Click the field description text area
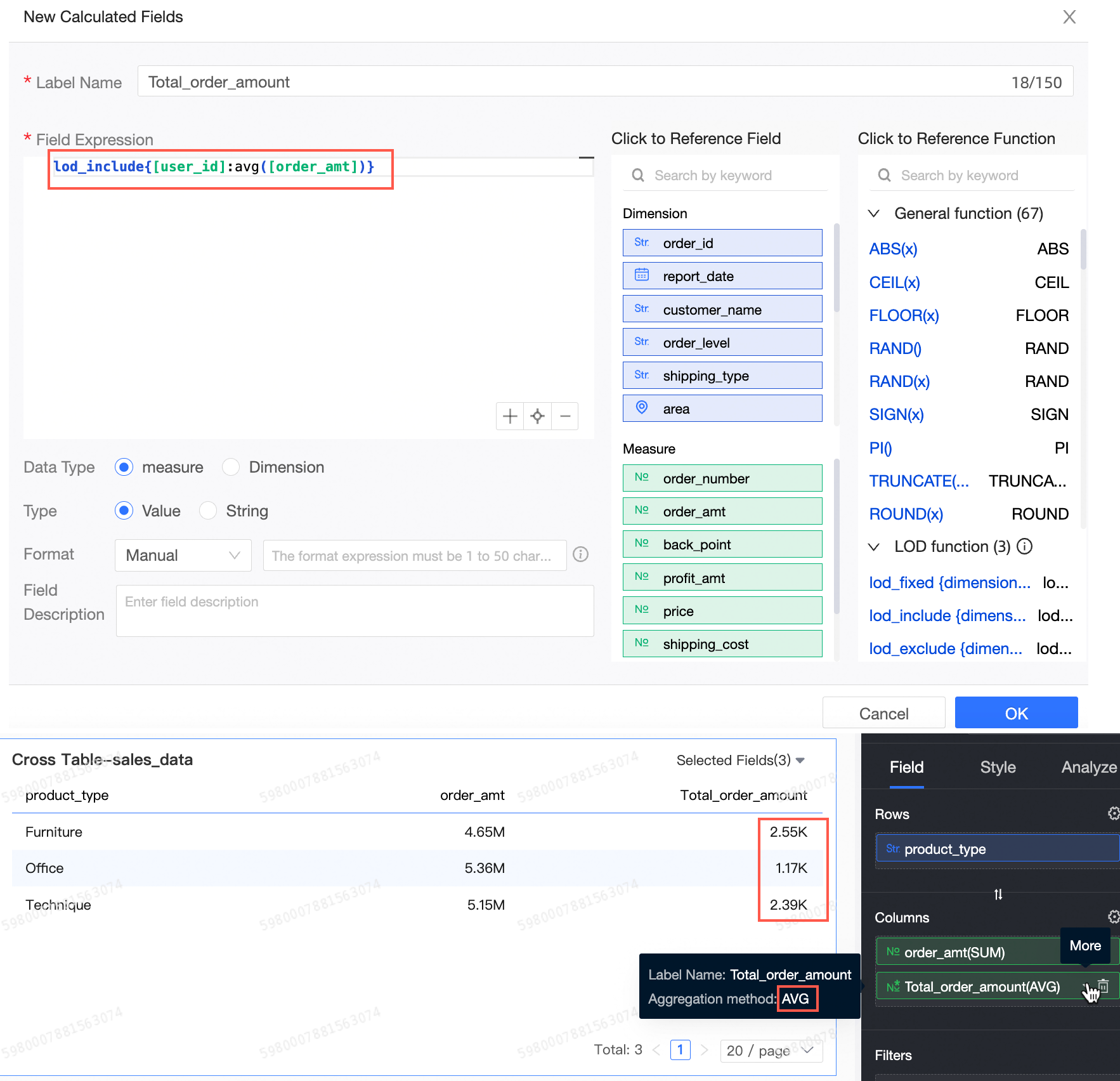Viewport: 1120px width, 1081px height. tap(355, 610)
